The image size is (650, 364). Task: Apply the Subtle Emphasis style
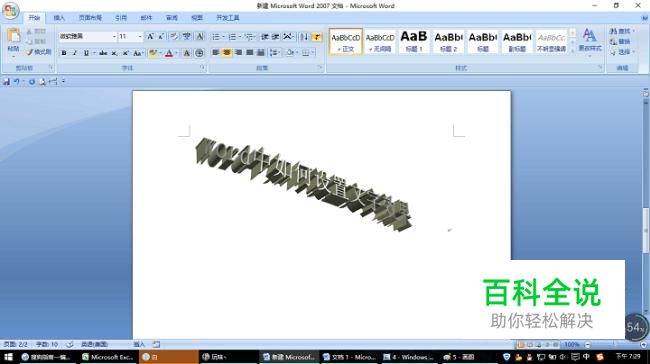[551, 41]
